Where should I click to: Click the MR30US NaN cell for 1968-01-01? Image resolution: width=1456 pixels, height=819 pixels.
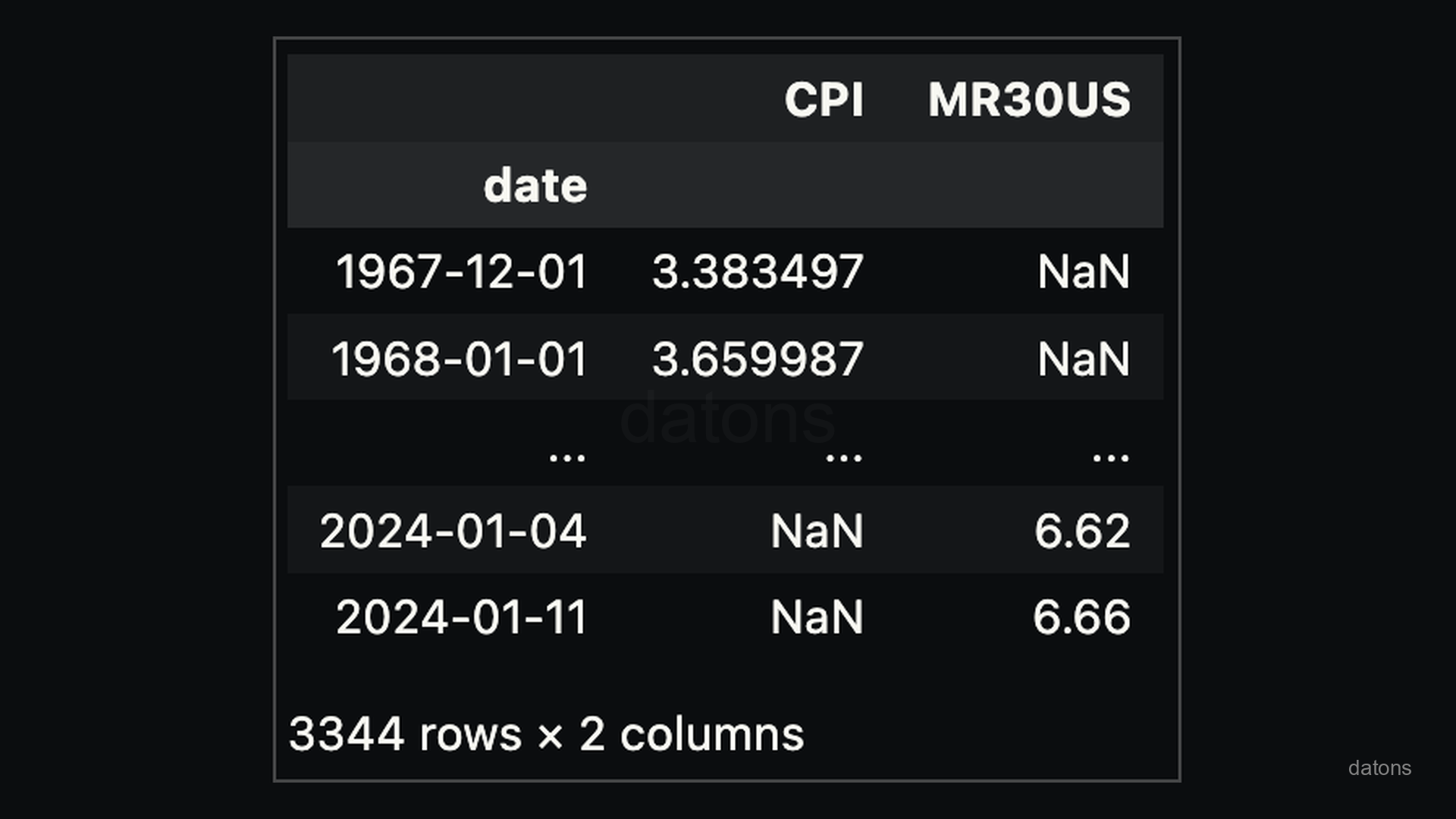coord(1084,359)
